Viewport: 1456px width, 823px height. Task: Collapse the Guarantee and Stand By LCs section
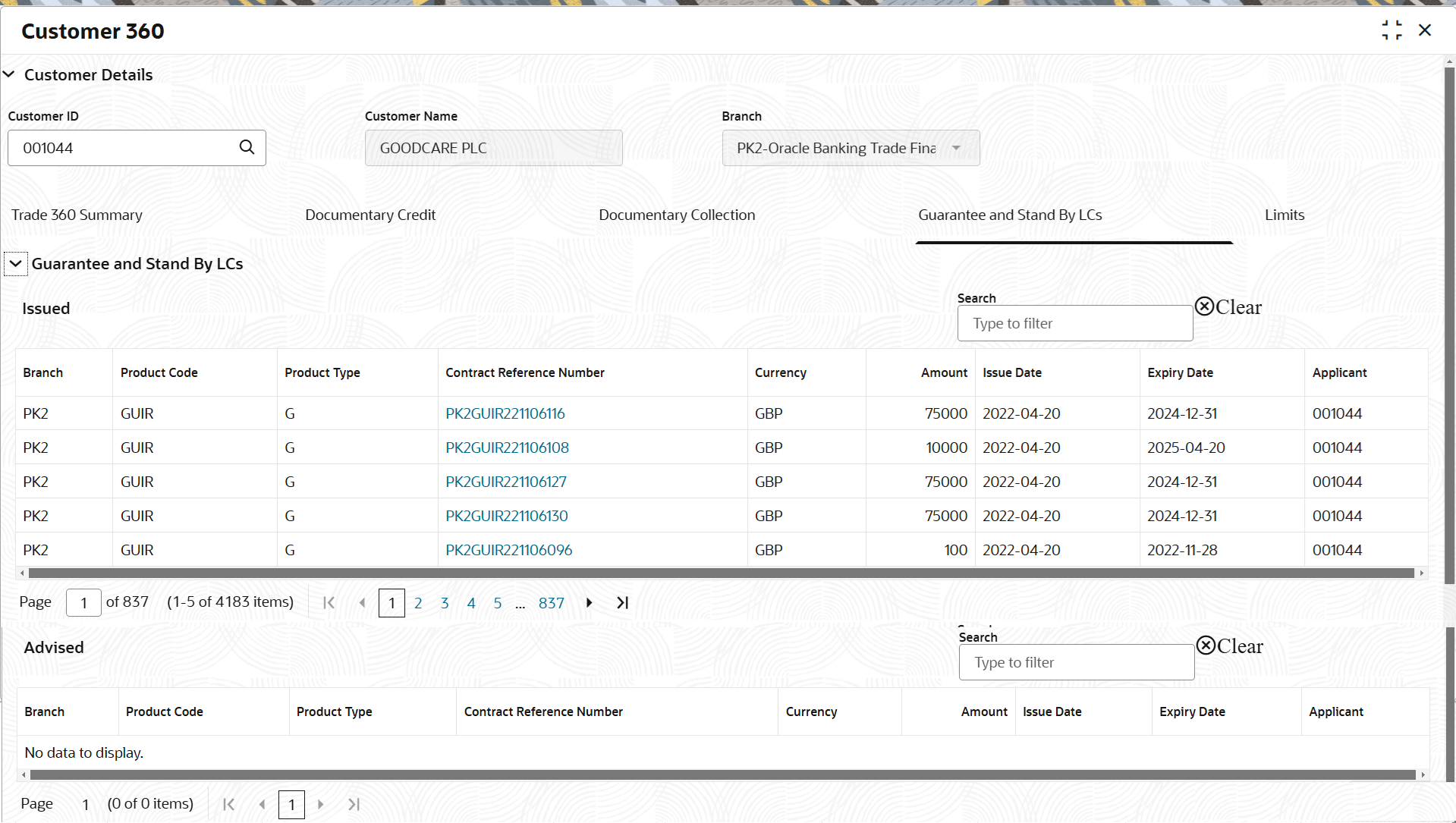coord(16,264)
